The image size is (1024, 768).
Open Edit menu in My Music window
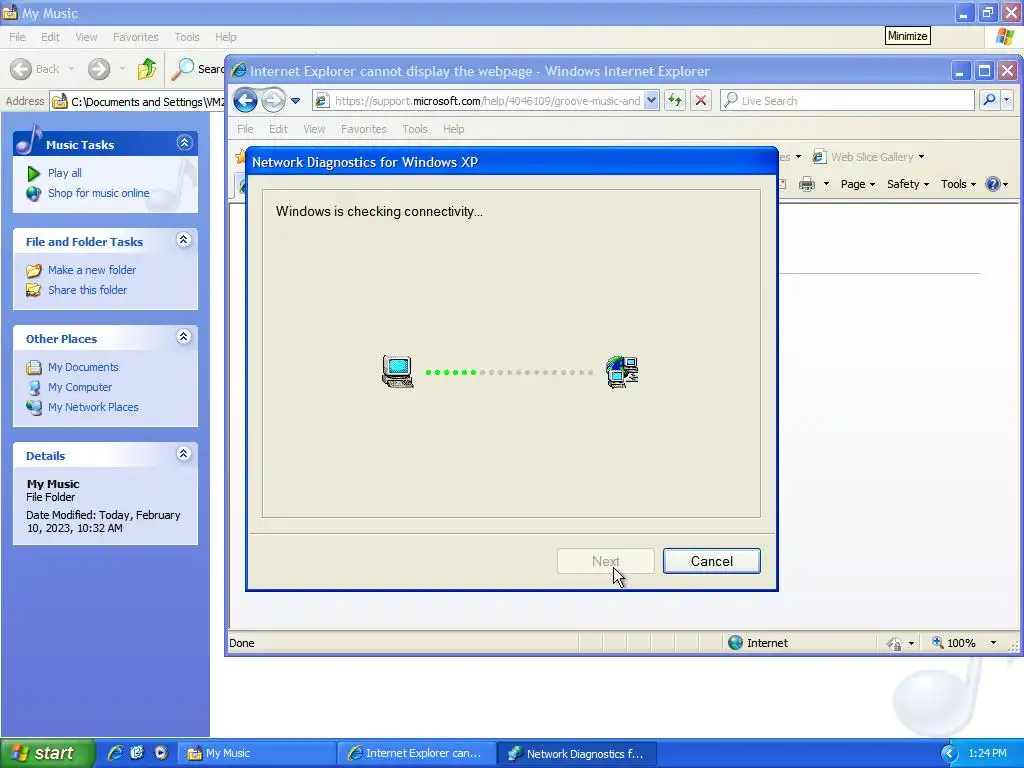point(50,37)
